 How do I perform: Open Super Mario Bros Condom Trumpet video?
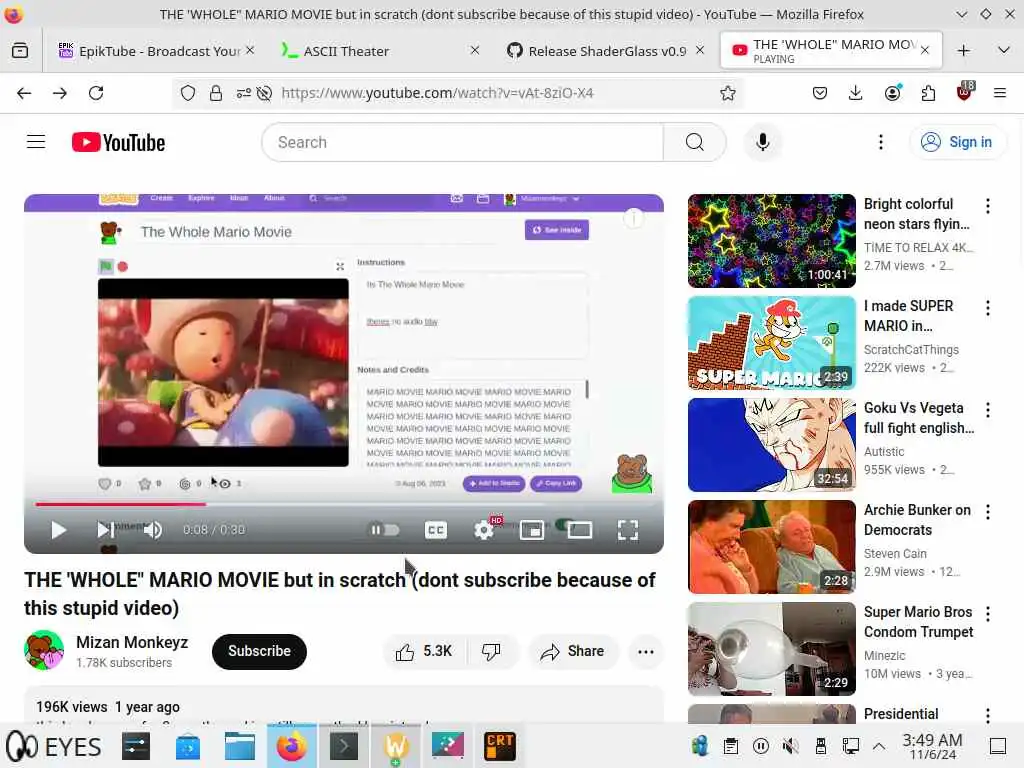tap(771, 648)
